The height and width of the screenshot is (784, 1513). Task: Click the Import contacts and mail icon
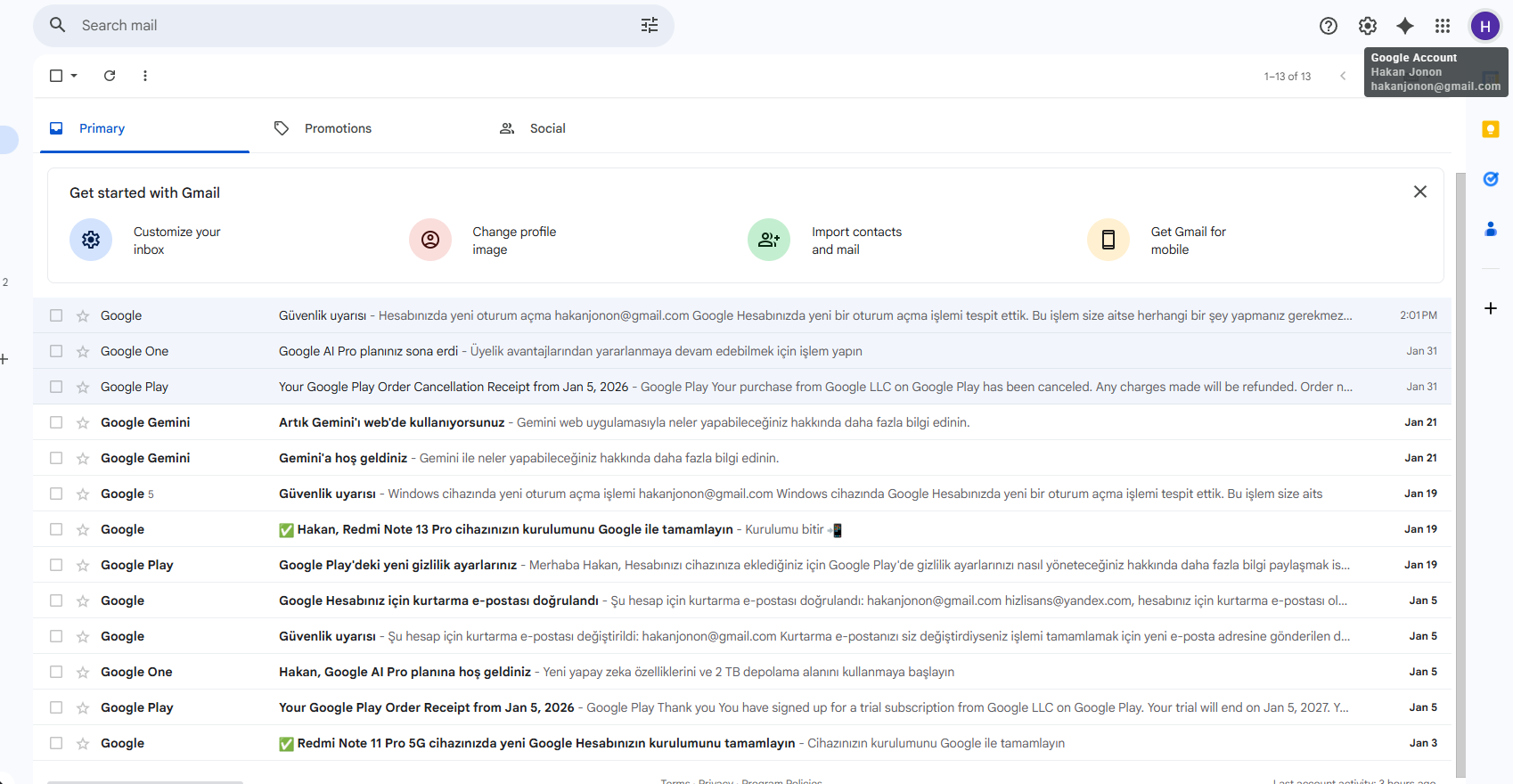769,240
